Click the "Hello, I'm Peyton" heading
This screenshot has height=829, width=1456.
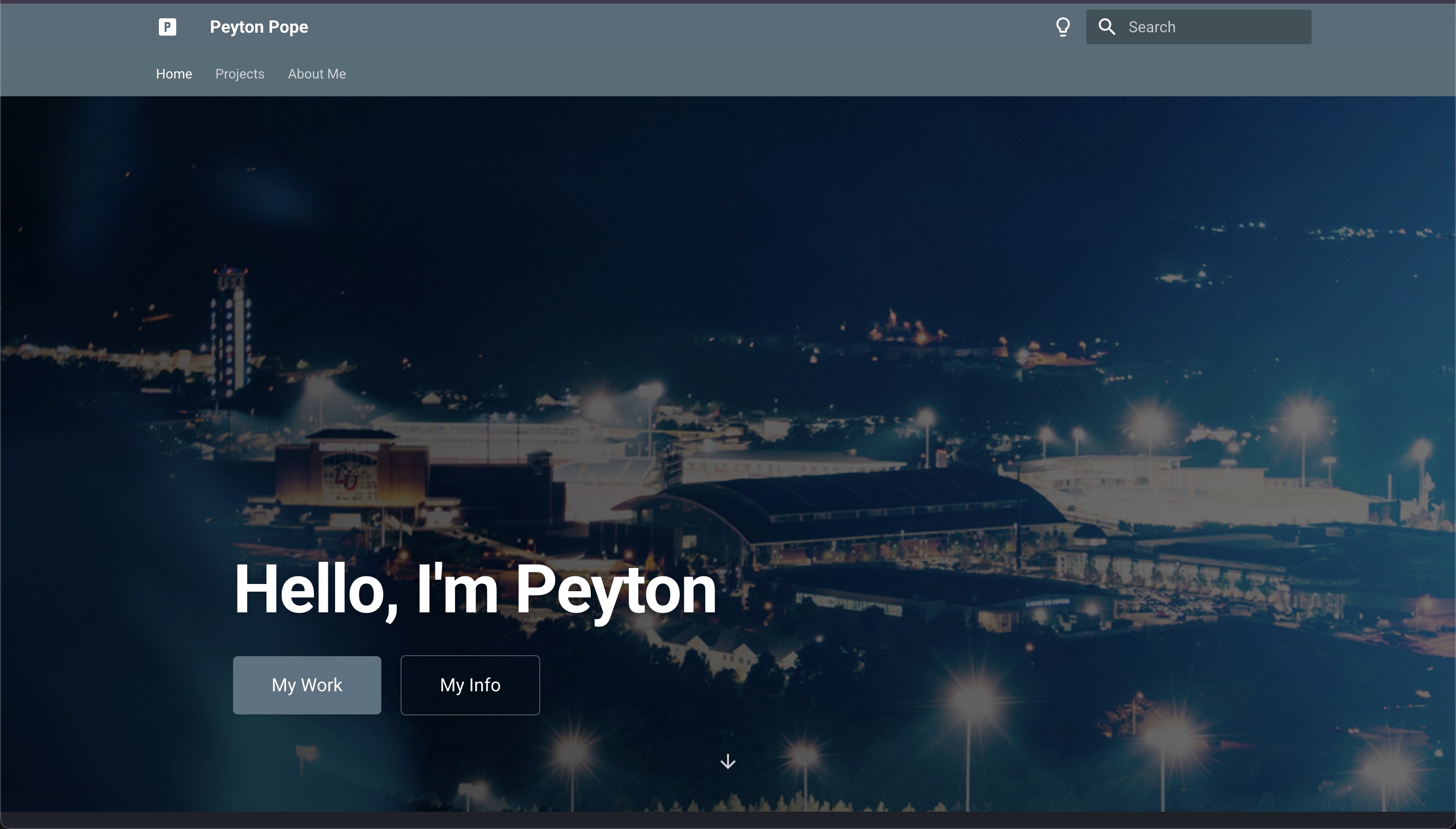[x=475, y=589]
